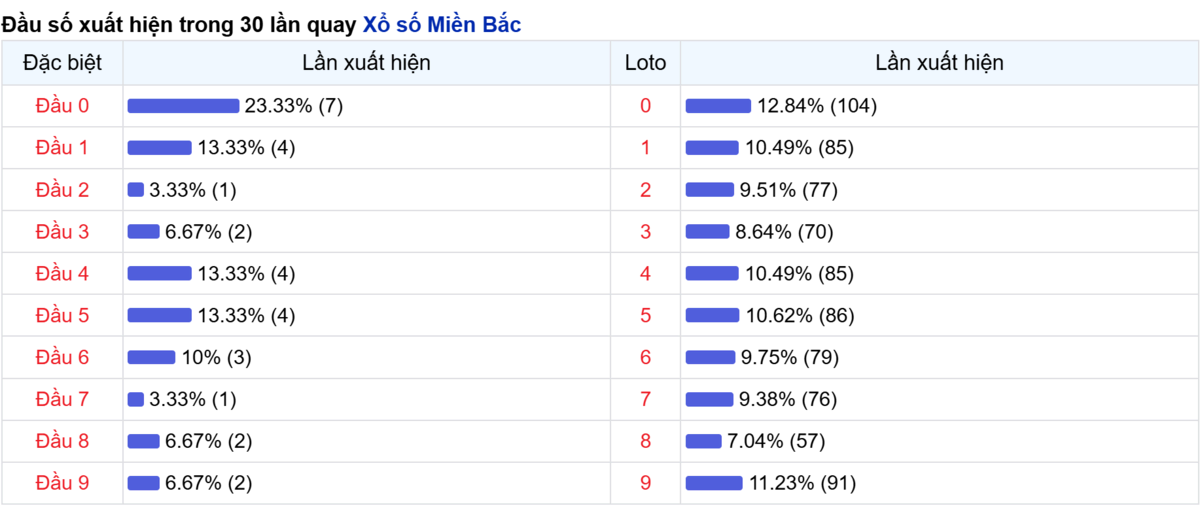Select the Đặc biệt column header

(x=62, y=63)
